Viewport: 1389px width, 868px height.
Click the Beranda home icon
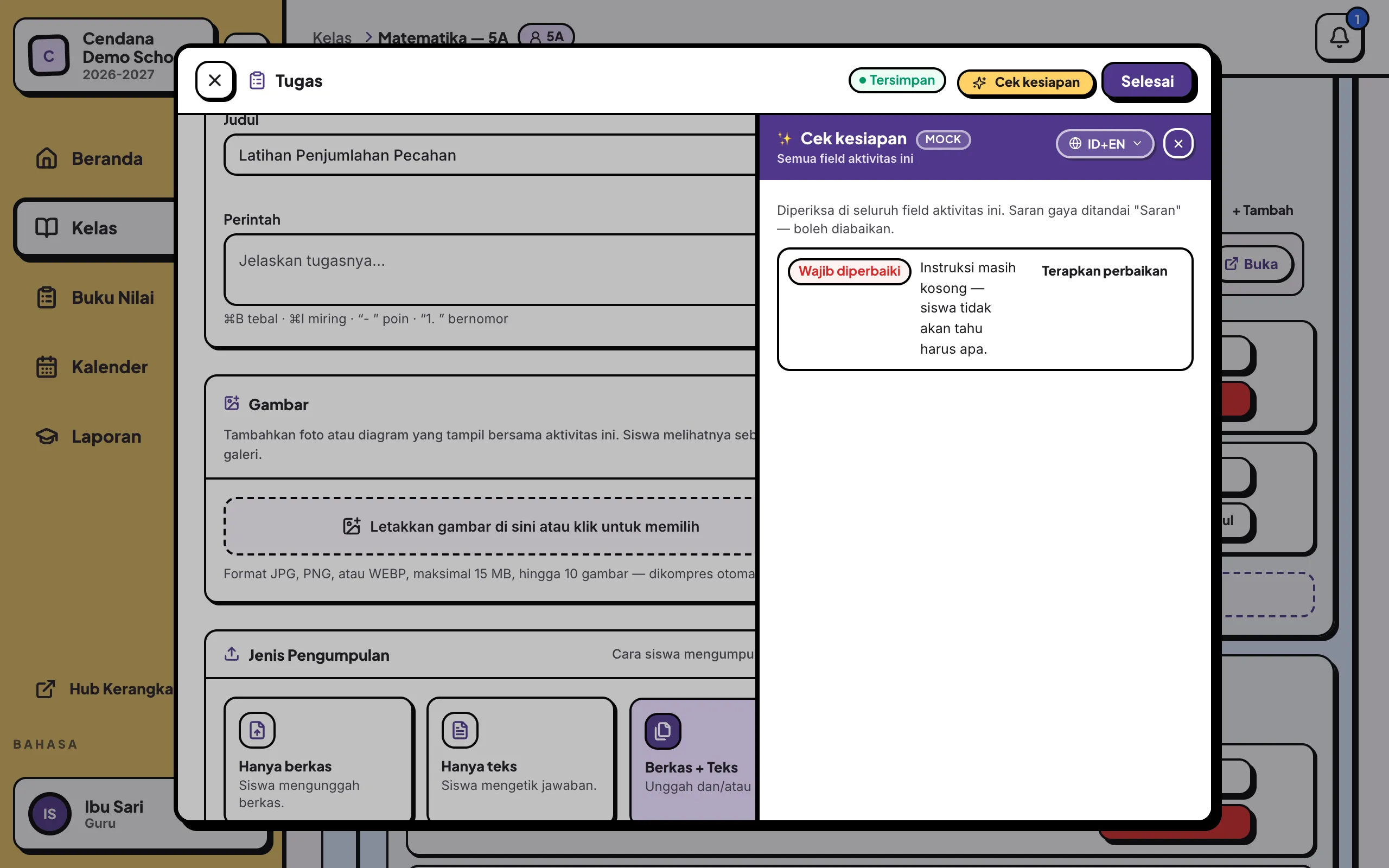pos(47,158)
